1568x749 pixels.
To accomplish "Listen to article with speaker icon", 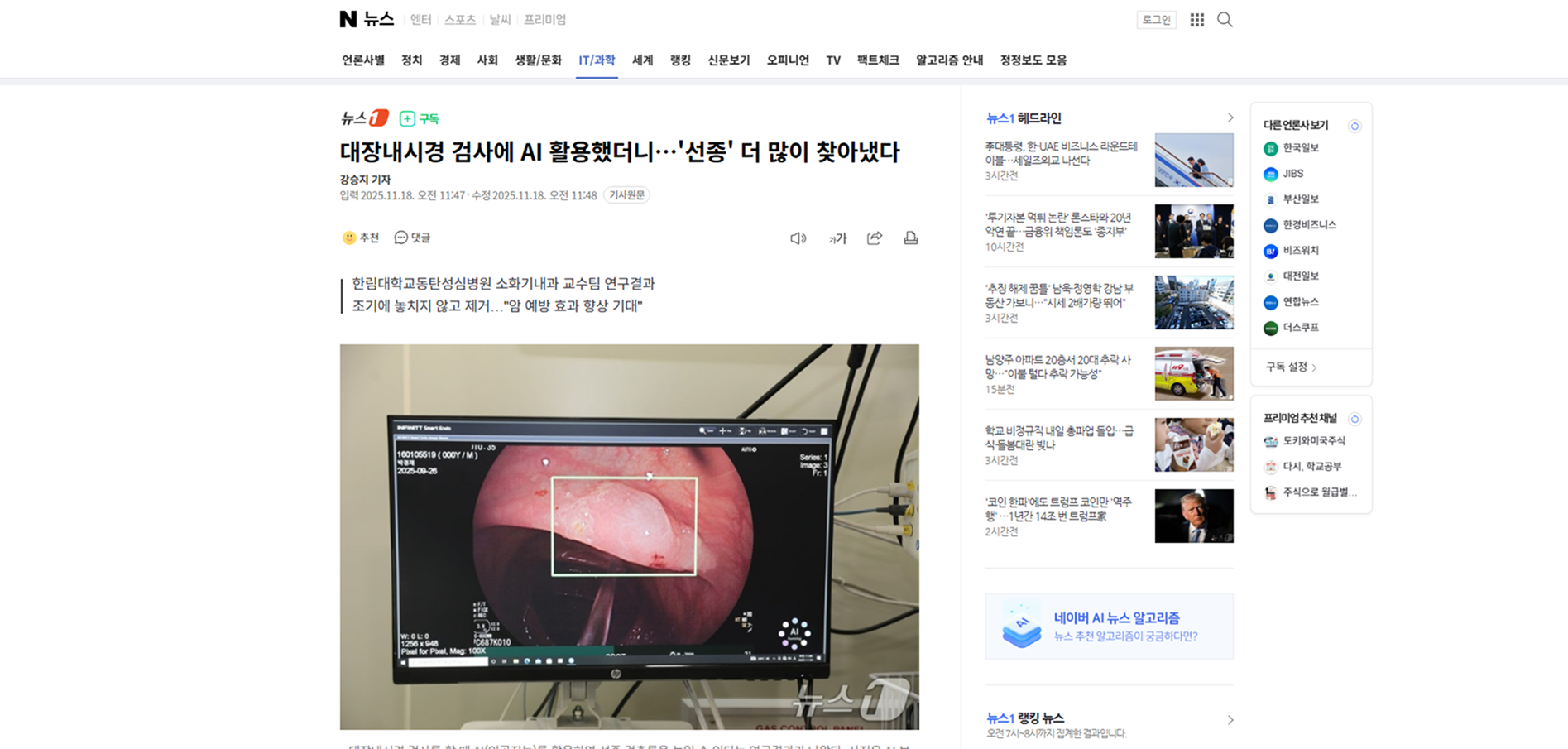I will point(798,238).
